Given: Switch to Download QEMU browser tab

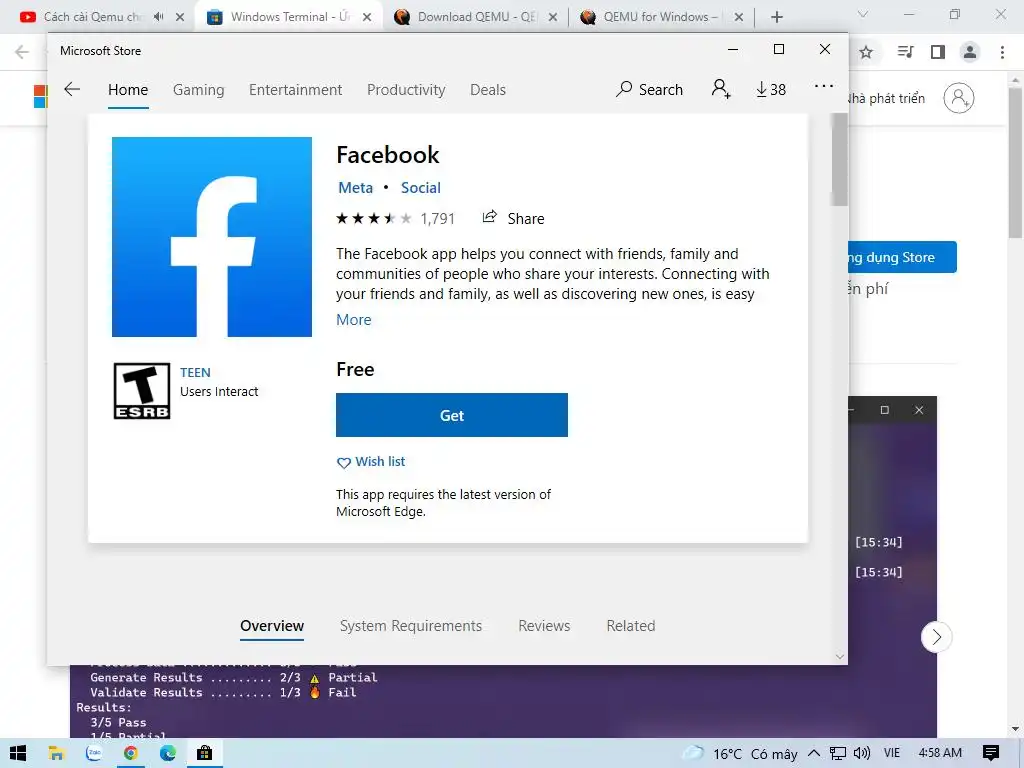Looking at the screenshot, I should 475,17.
